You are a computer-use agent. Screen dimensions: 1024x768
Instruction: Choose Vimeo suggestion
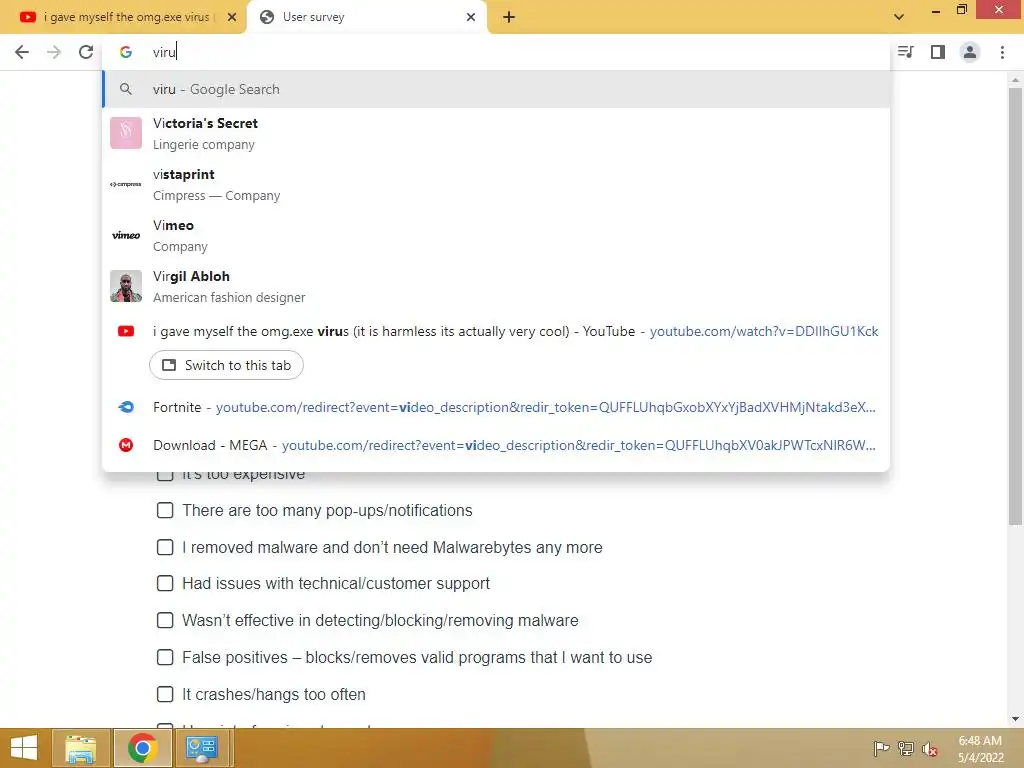pos(496,235)
